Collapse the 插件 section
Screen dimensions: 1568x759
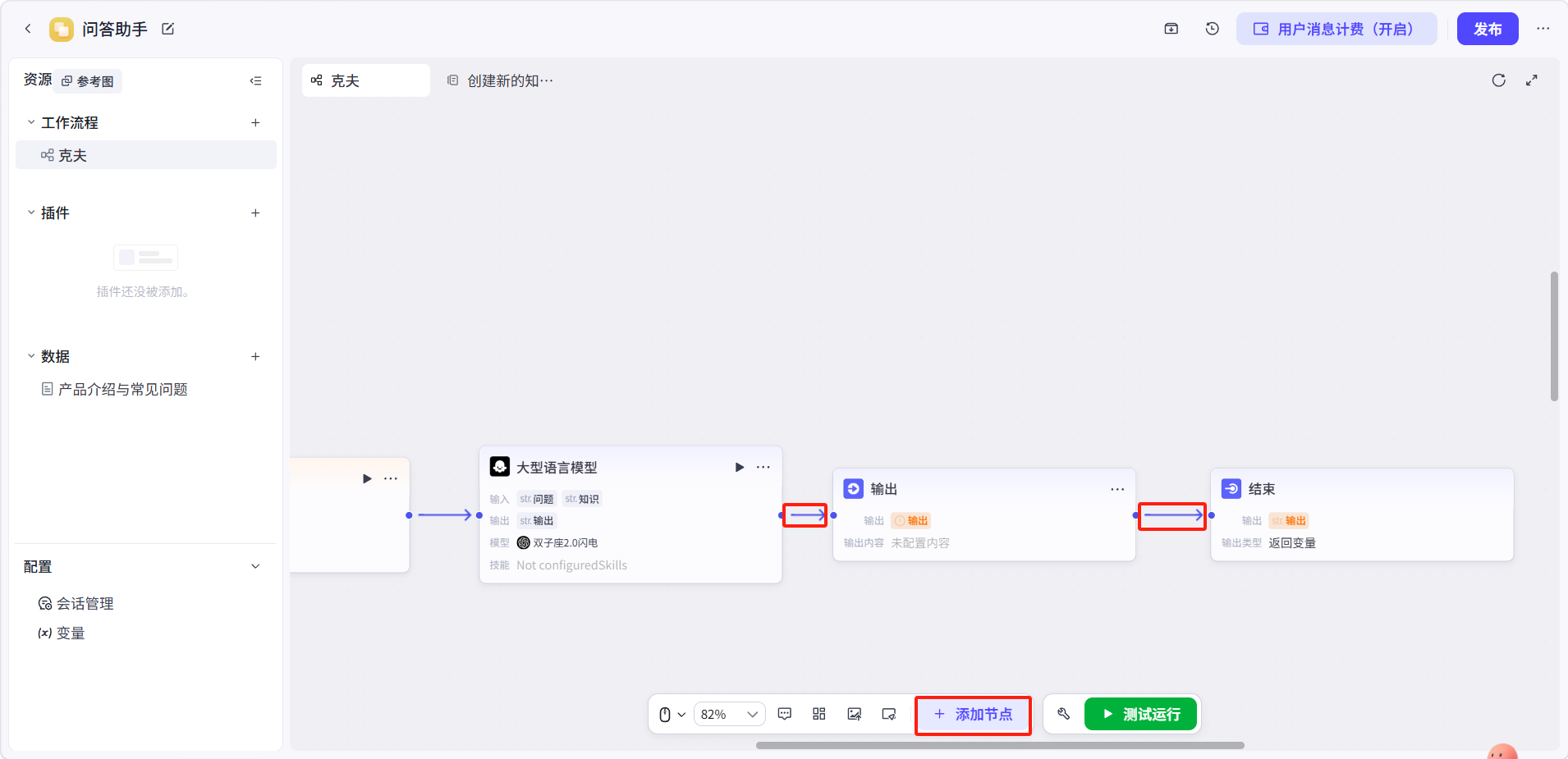pos(31,213)
